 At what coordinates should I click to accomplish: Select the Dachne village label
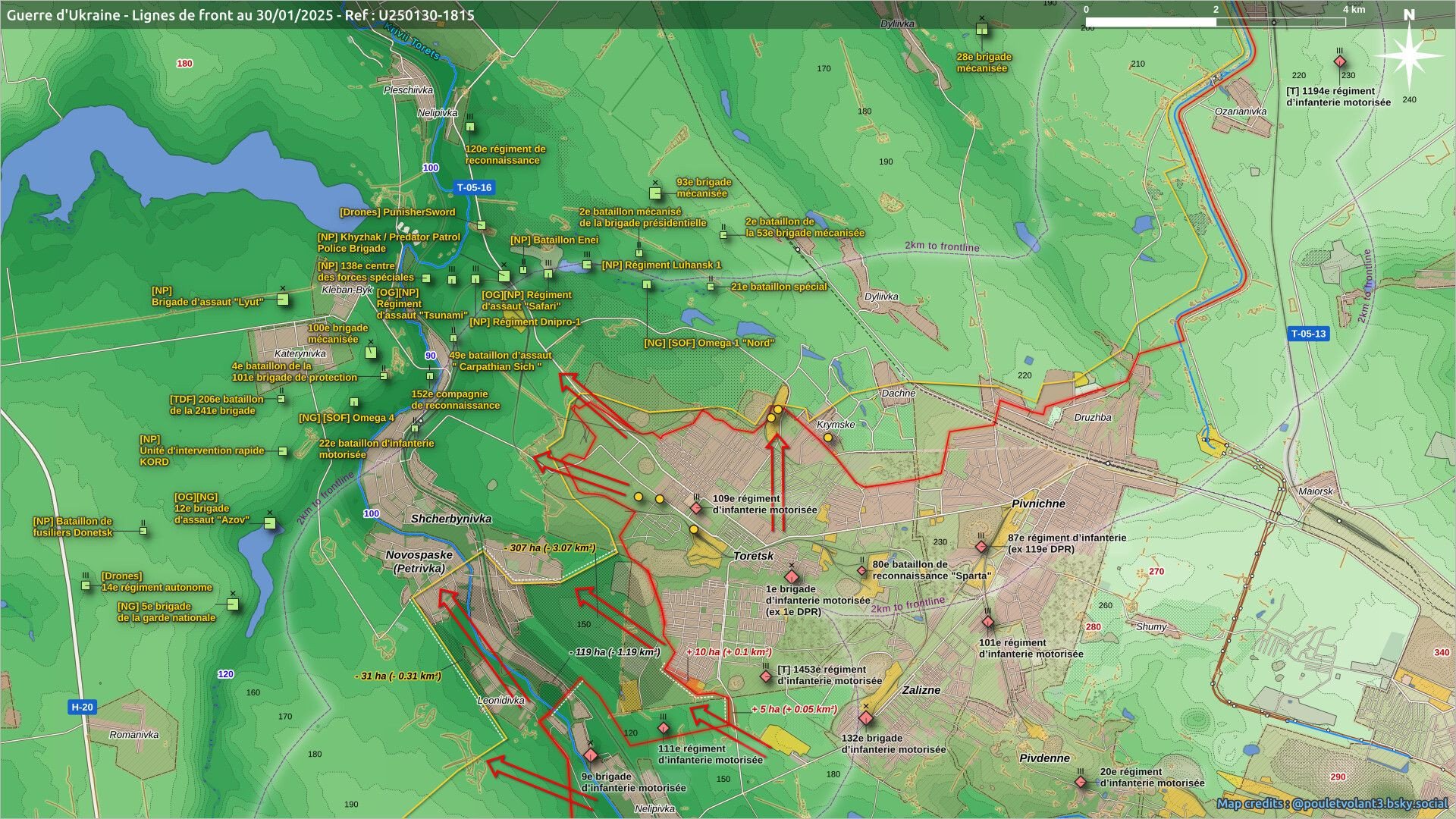coord(899,393)
